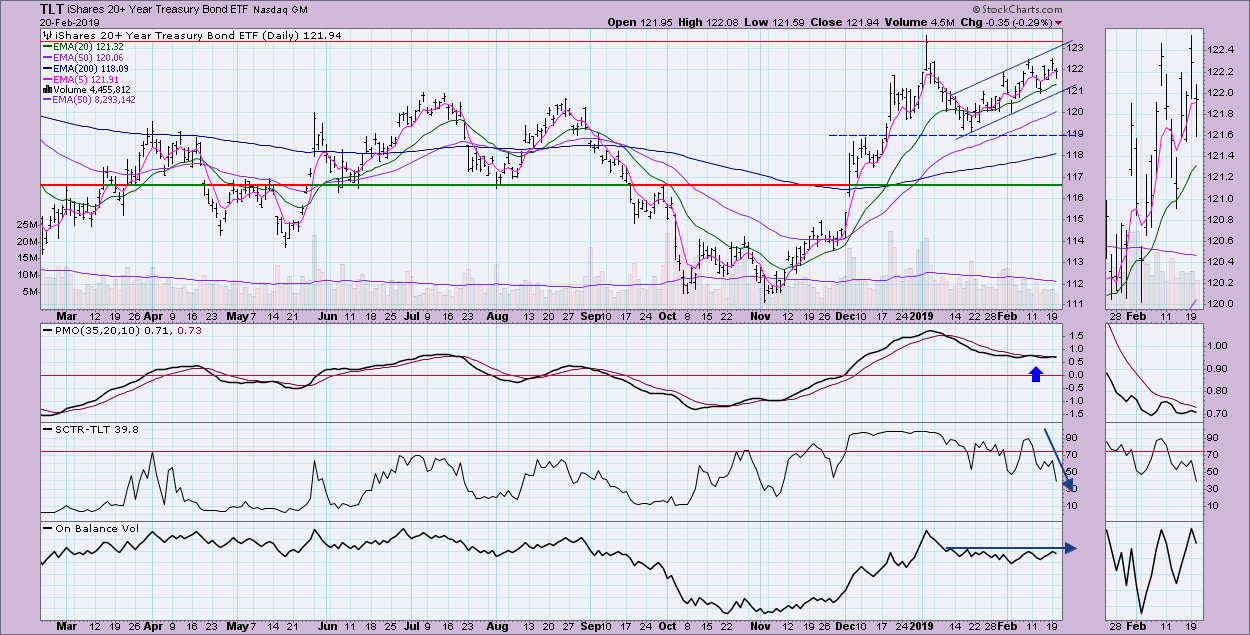Screen dimensions: 1250x635
Task: Click the volume bars icon in legend
Action: (46, 89)
